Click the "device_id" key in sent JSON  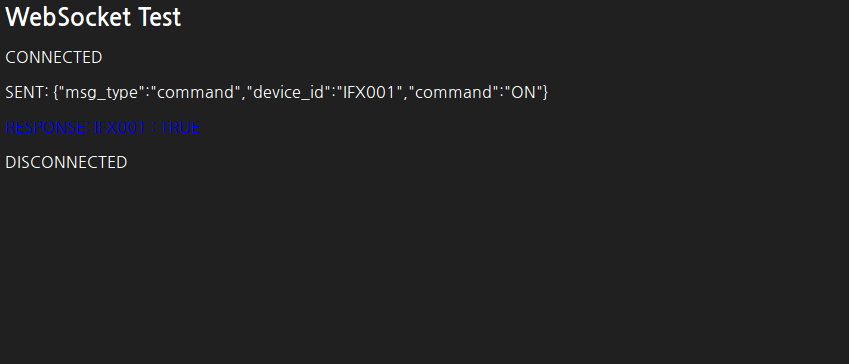click(289, 93)
